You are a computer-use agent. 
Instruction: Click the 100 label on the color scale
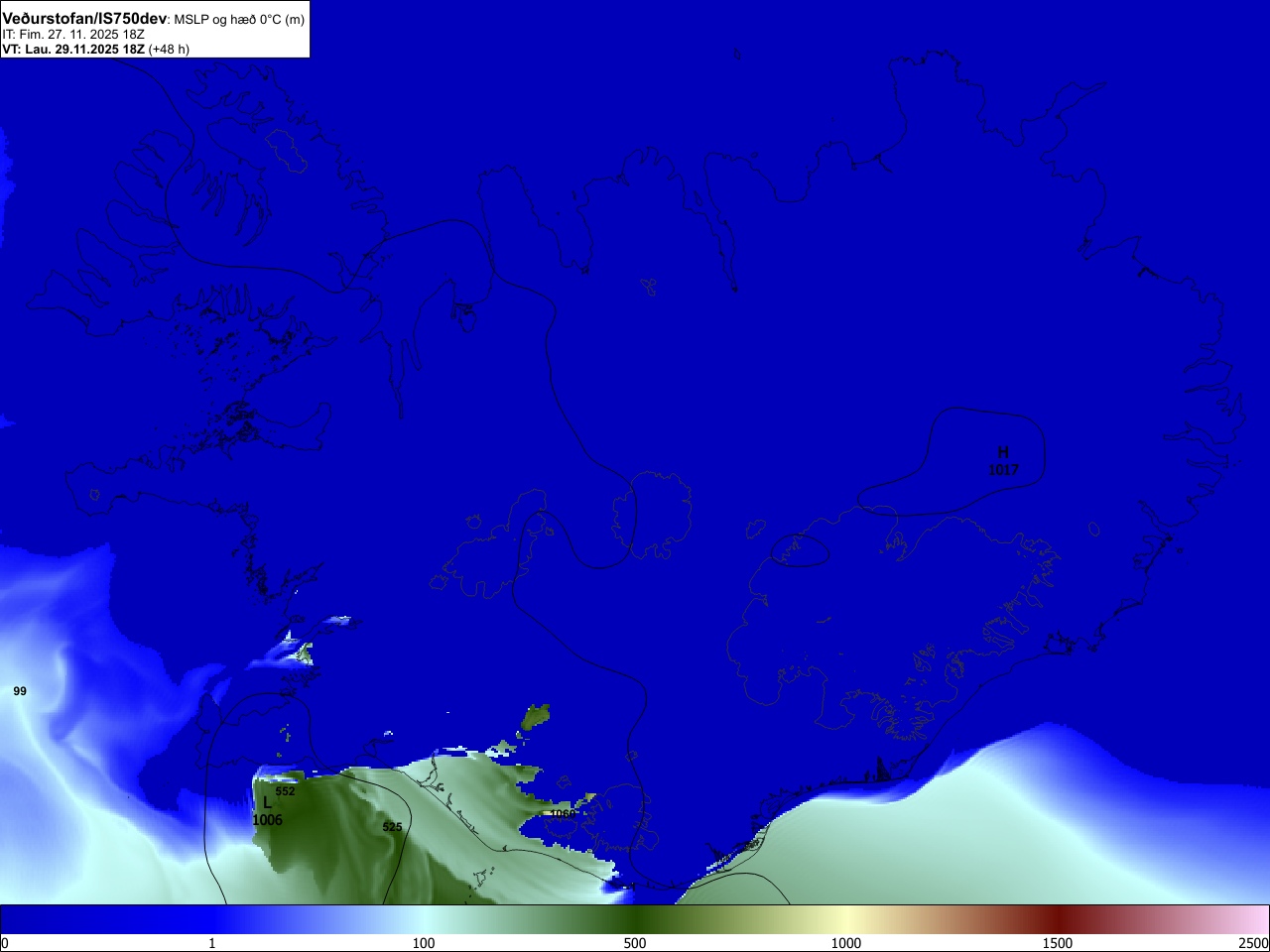424,943
